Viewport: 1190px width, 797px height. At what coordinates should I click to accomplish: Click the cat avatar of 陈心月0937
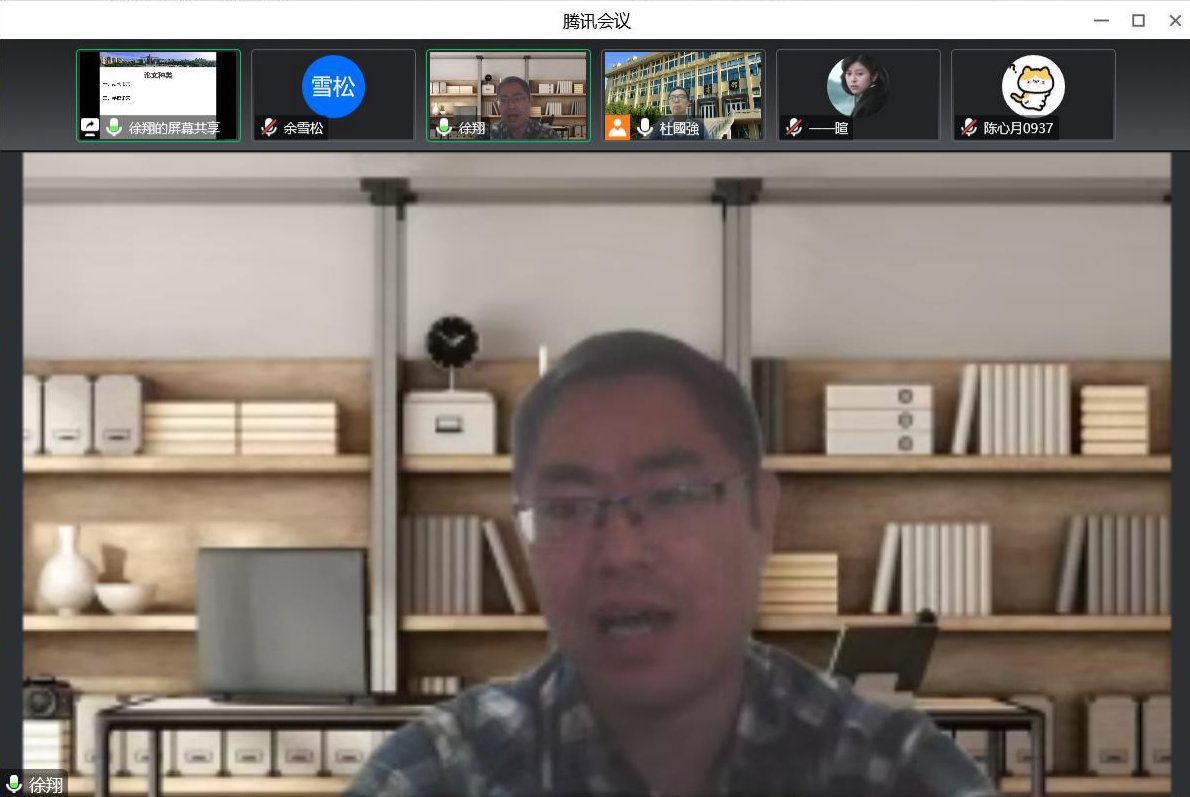click(x=1033, y=86)
